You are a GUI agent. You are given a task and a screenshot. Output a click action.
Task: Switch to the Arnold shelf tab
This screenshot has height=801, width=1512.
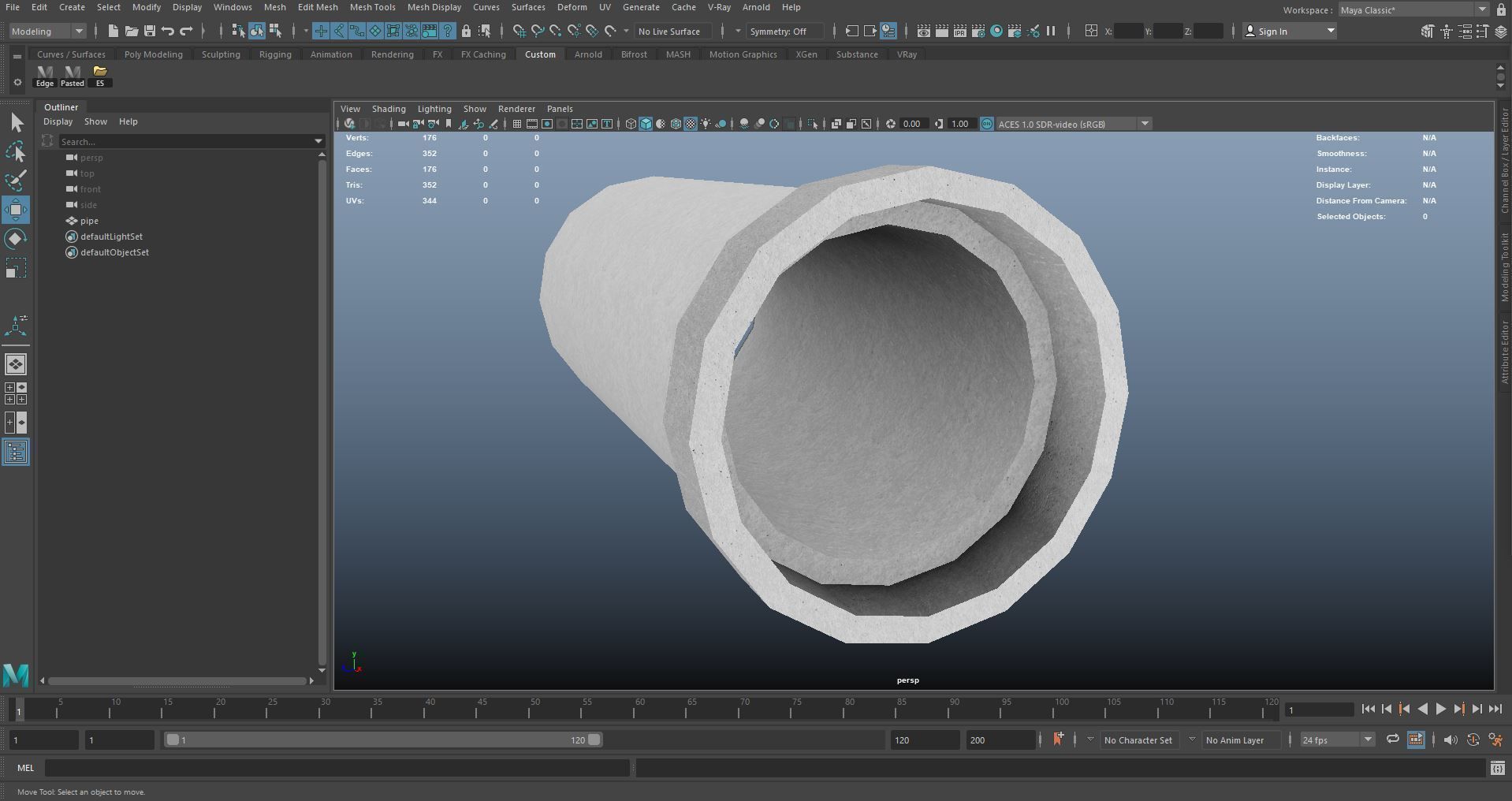click(x=587, y=54)
